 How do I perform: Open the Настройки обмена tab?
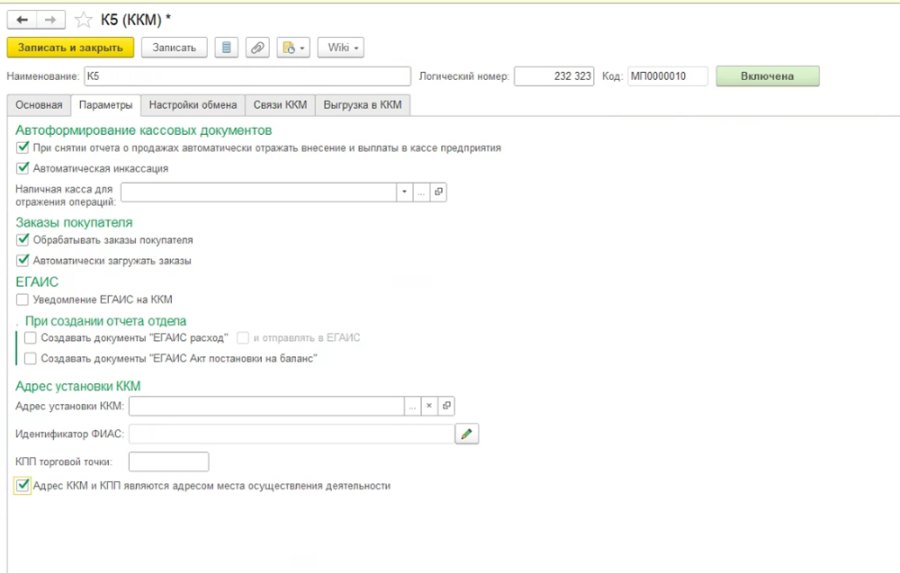pos(193,105)
